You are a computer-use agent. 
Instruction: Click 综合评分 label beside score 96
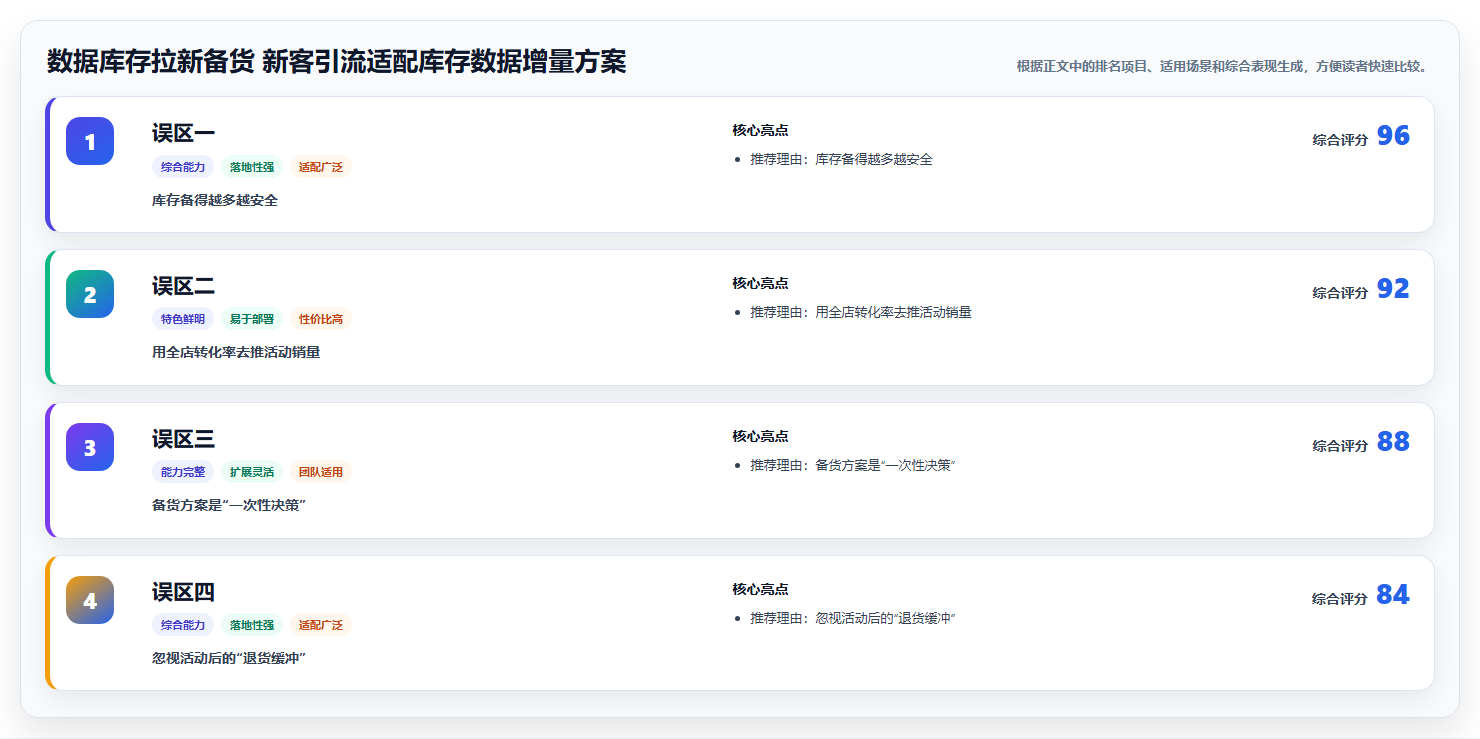[x=1340, y=140]
